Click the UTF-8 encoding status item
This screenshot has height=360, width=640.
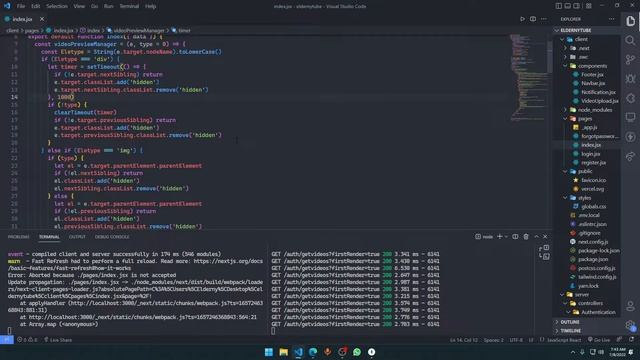516,340
